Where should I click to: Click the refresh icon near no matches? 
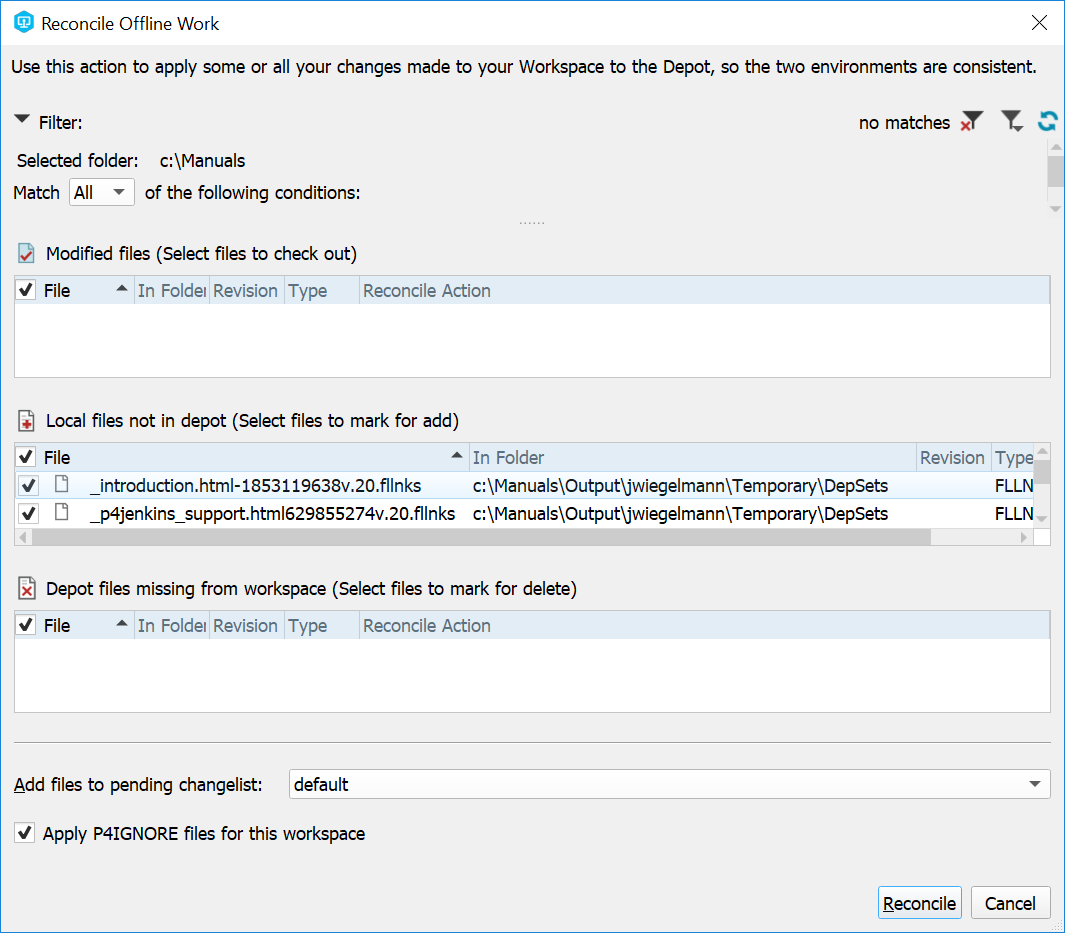tap(1047, 122)
